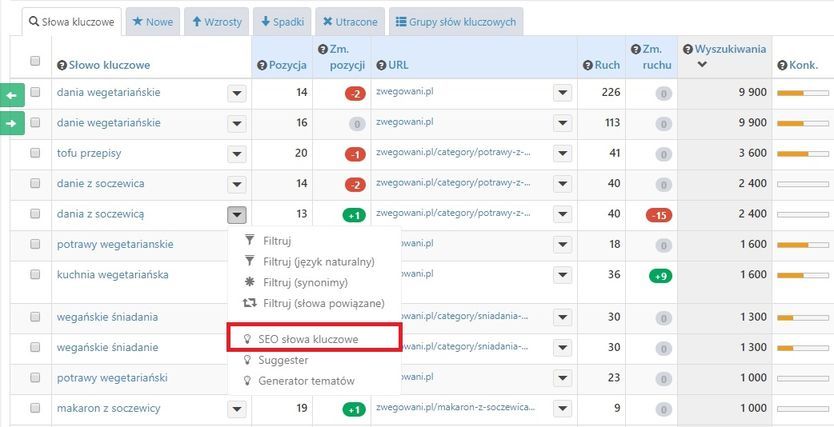Click help icon beside URL column header

(381, 65)
